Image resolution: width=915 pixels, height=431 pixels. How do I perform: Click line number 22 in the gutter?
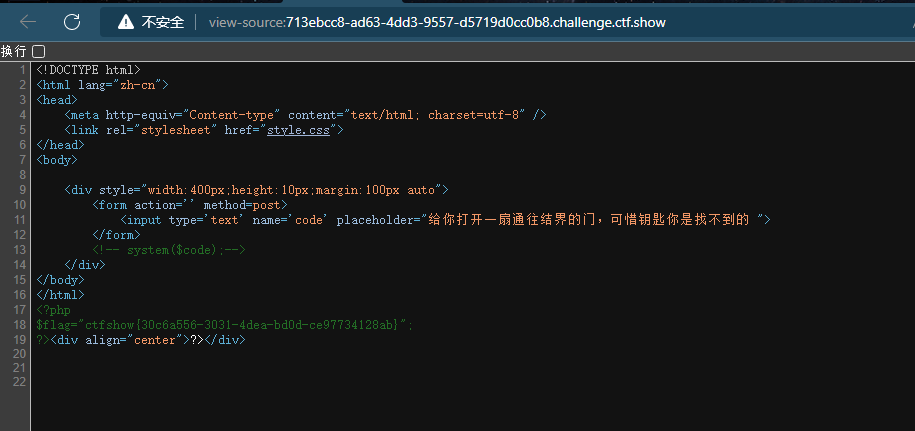20,381
